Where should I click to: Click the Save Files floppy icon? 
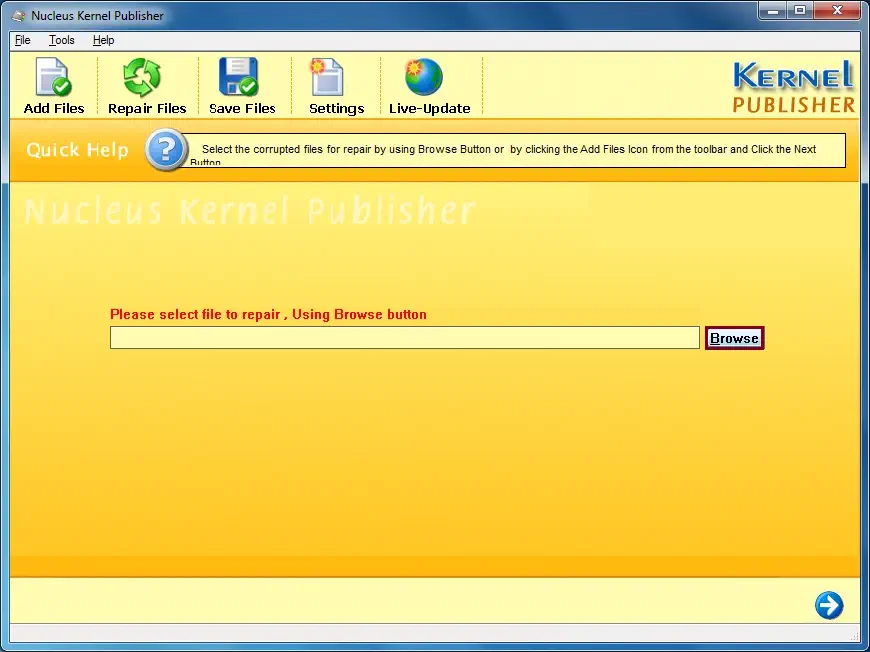(x=239, y=77)
